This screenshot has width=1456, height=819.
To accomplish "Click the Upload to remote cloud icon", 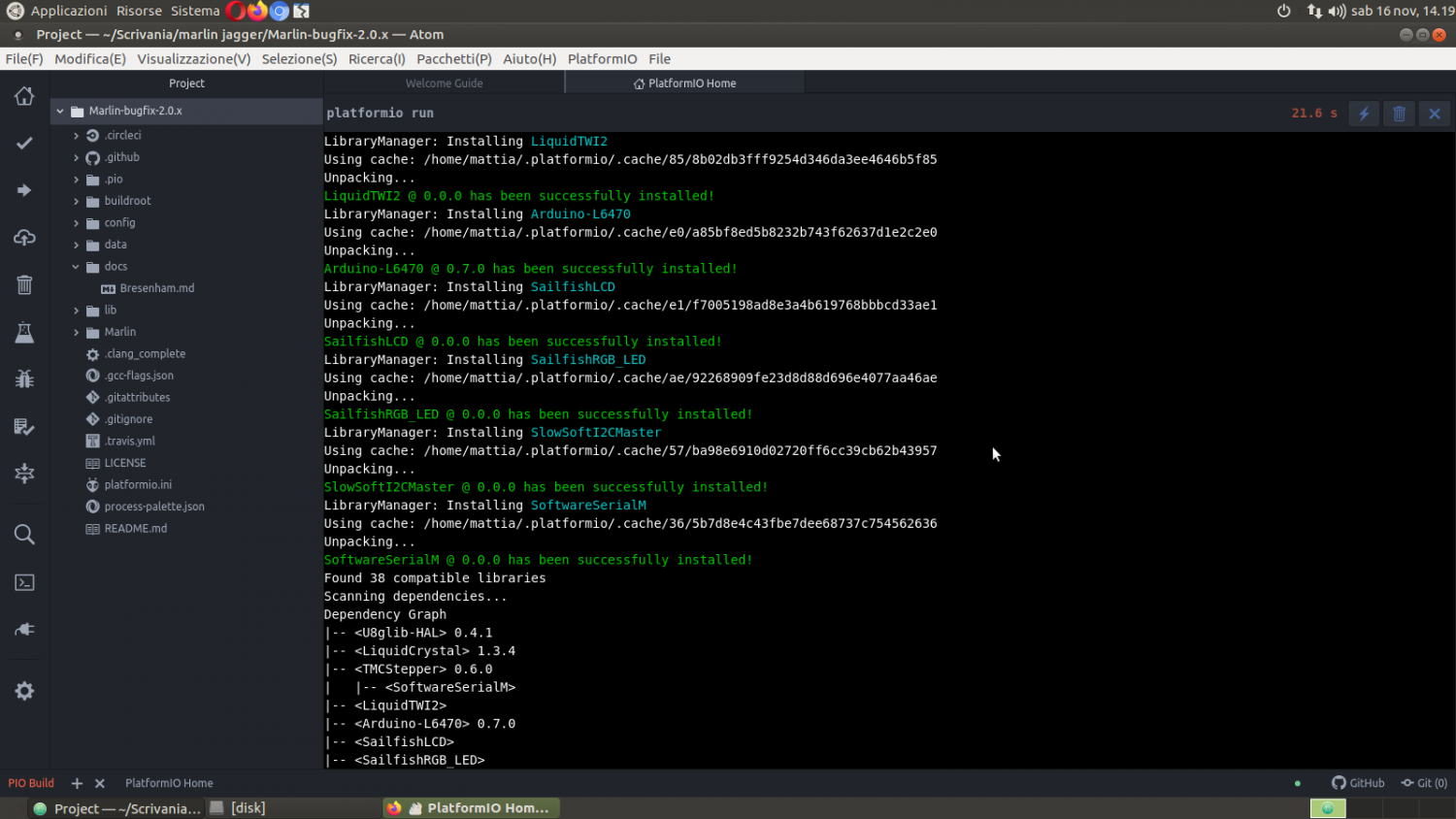I will (24, 238).
